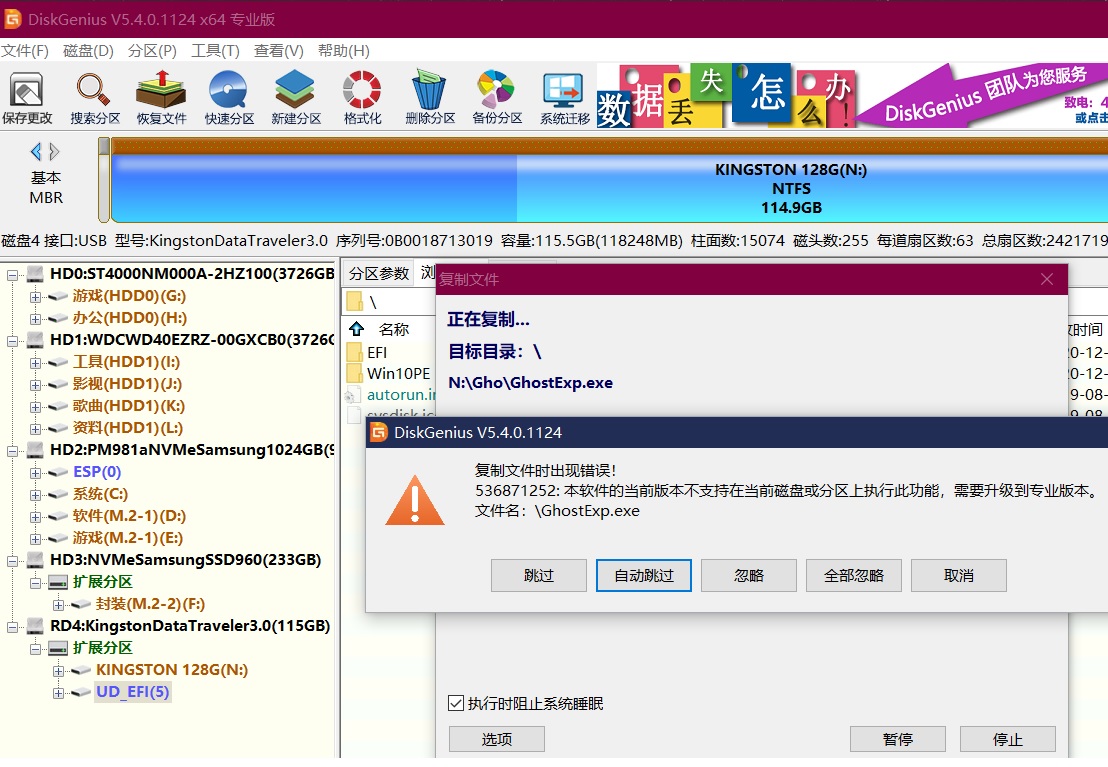
Task: Click the 暂停 button
Action: coord(897,739)
